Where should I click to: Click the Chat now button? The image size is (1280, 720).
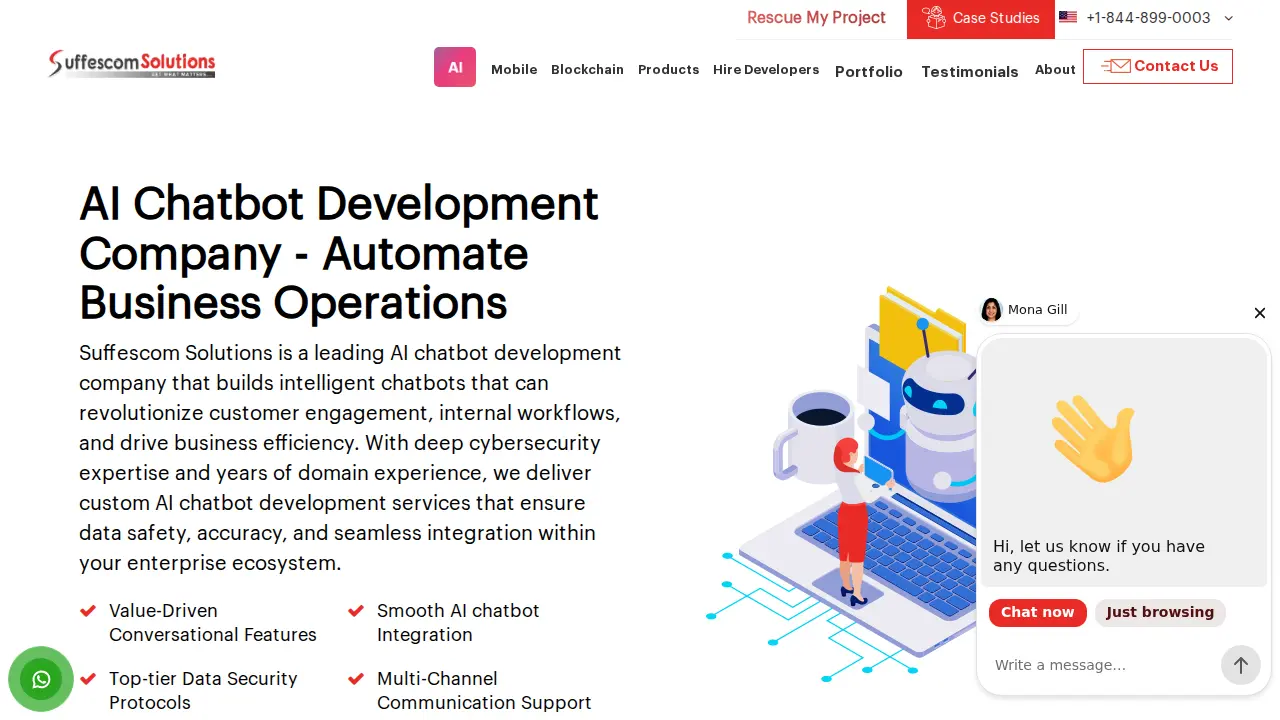1037,612
